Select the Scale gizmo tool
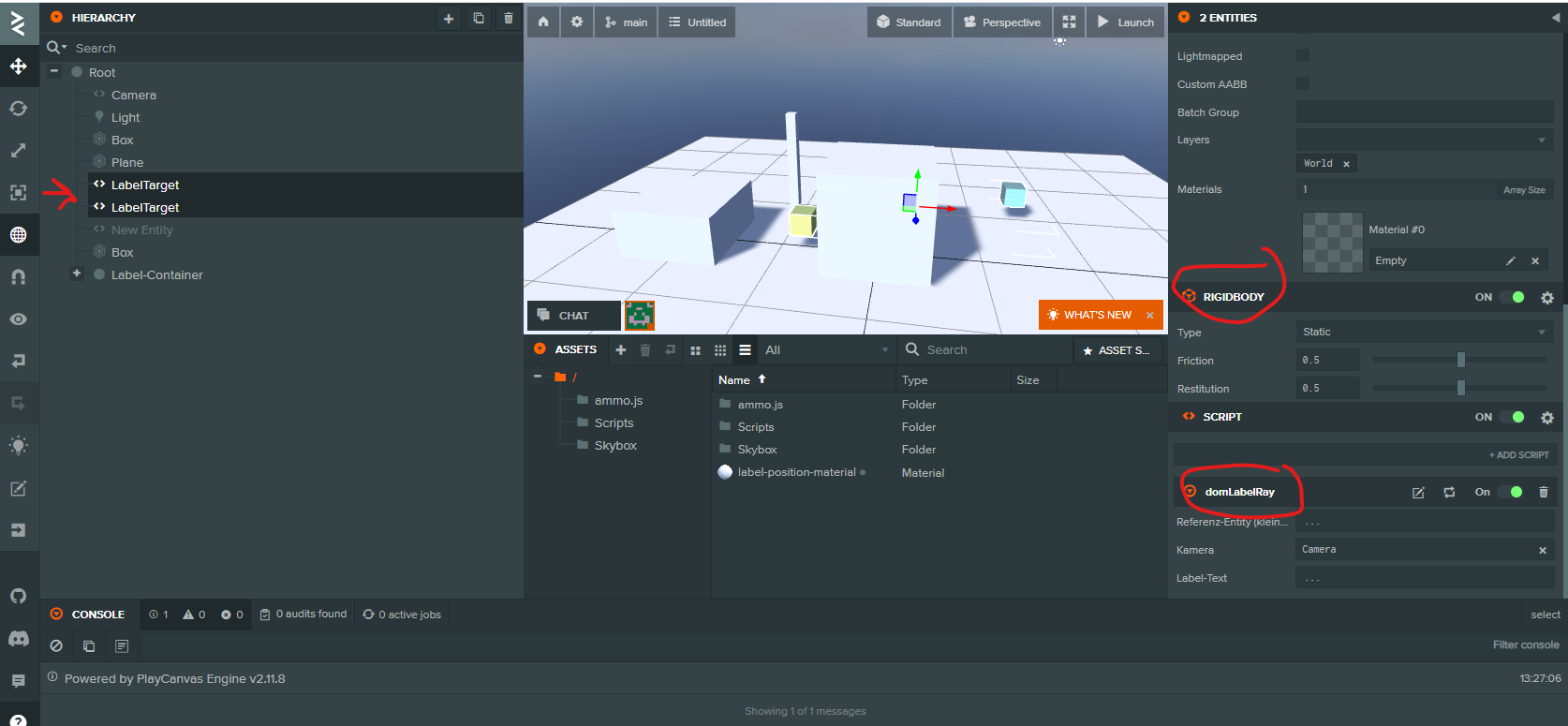The width and height of the screenshot is (1568, 726). click(x=18, y=151)
